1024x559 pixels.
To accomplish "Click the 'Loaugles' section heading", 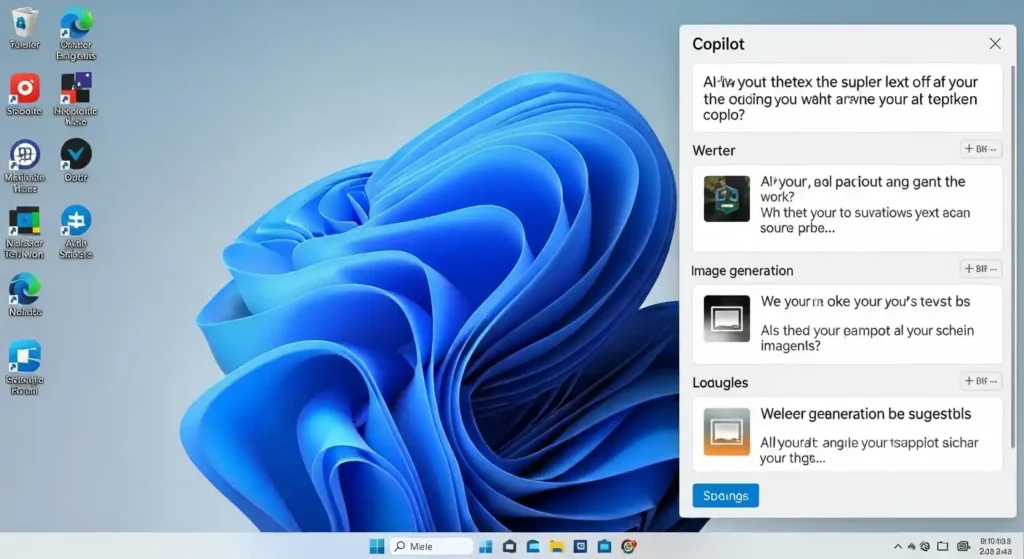I will [x=720, y=383].
